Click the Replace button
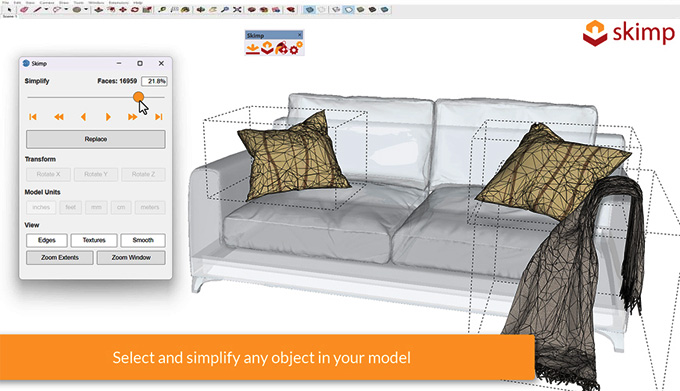 click(95, 139)
